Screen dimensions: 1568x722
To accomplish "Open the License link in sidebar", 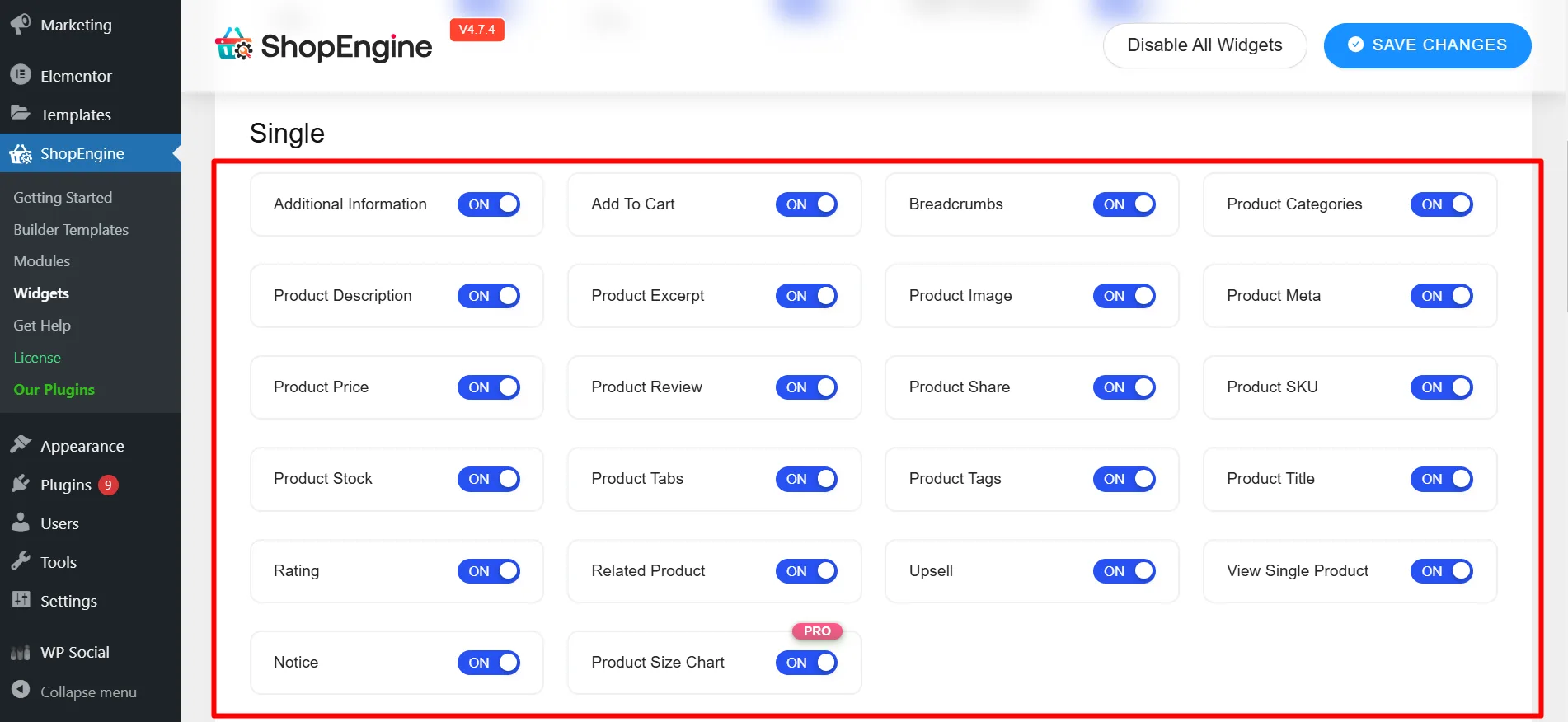I will click(37, 358).
